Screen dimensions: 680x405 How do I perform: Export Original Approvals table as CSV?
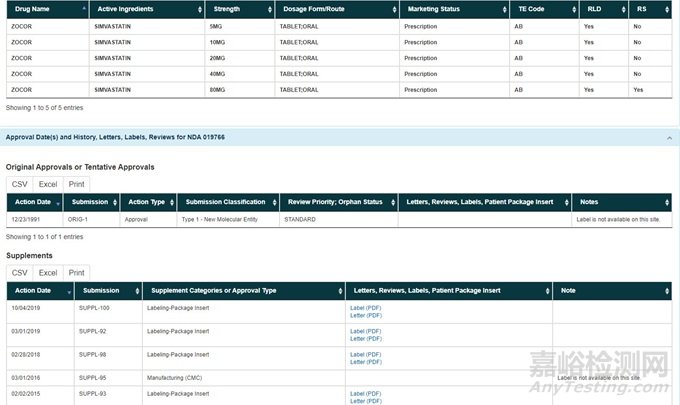click(x=20, y=184)
